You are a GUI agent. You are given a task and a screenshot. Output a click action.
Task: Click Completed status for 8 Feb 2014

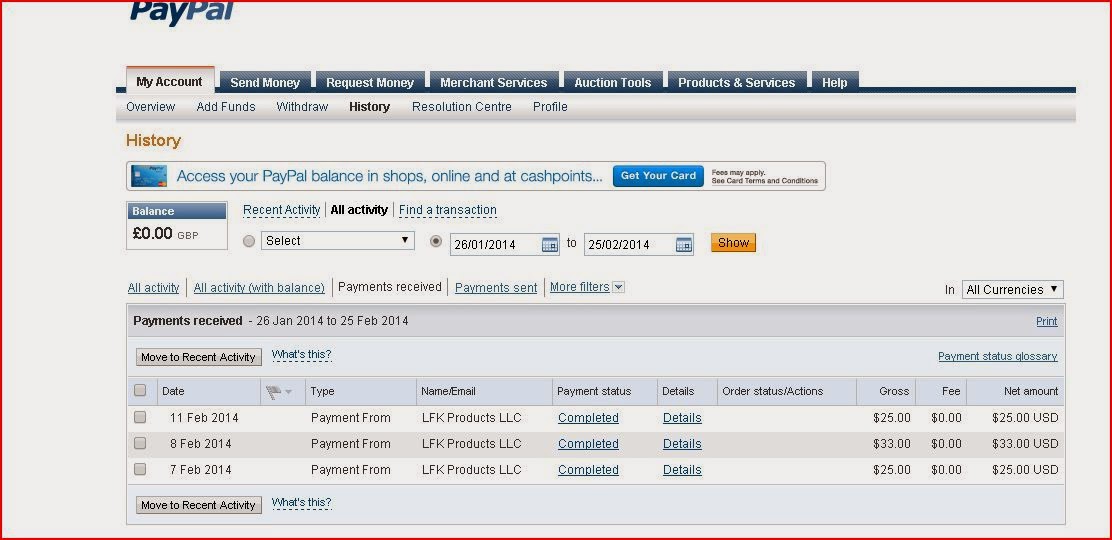tap(588, 443)
